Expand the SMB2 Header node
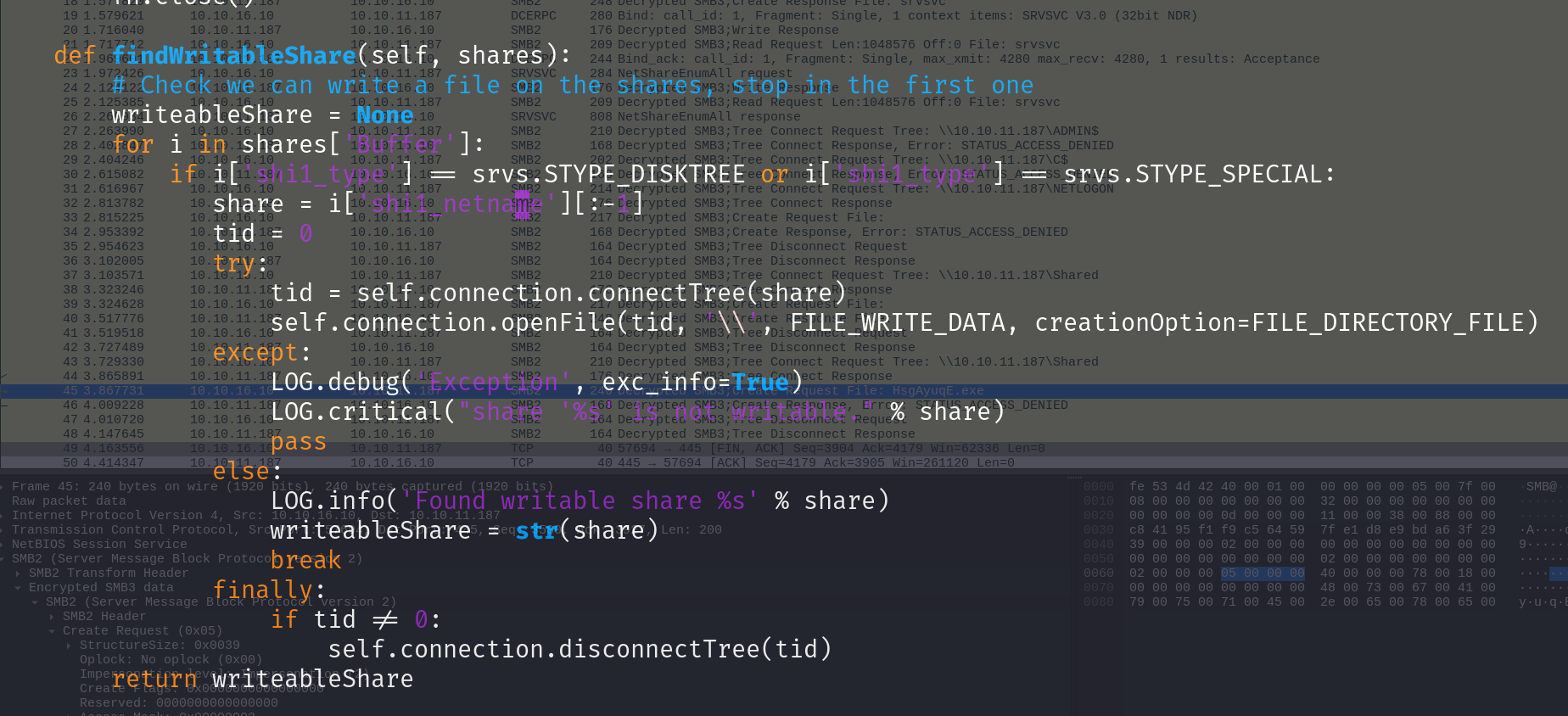Image resolution: width=1568 pixels, height=716 pixels. 53,616
